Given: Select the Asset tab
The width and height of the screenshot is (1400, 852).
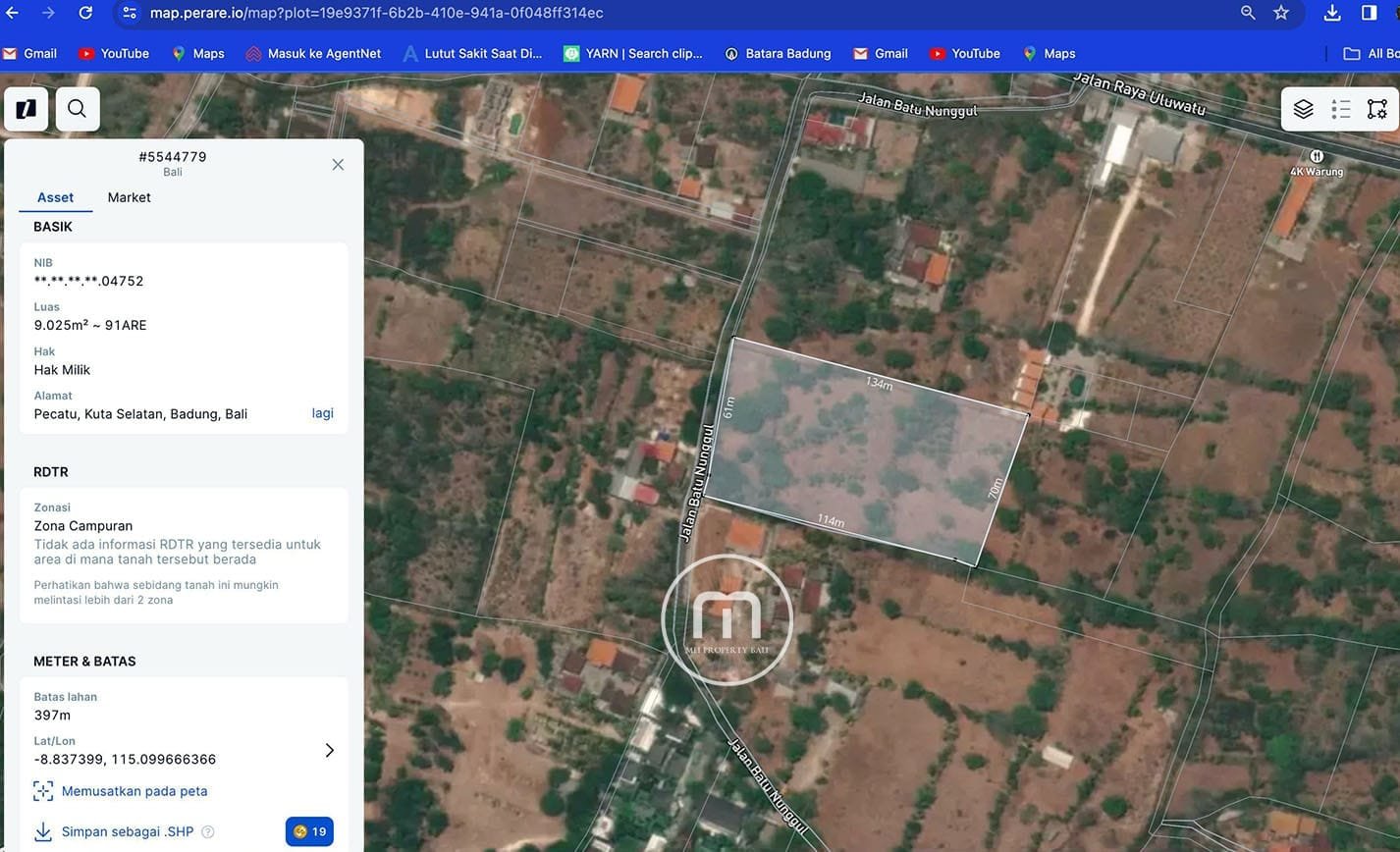Looking at the screenshot, I should point(55,197).
